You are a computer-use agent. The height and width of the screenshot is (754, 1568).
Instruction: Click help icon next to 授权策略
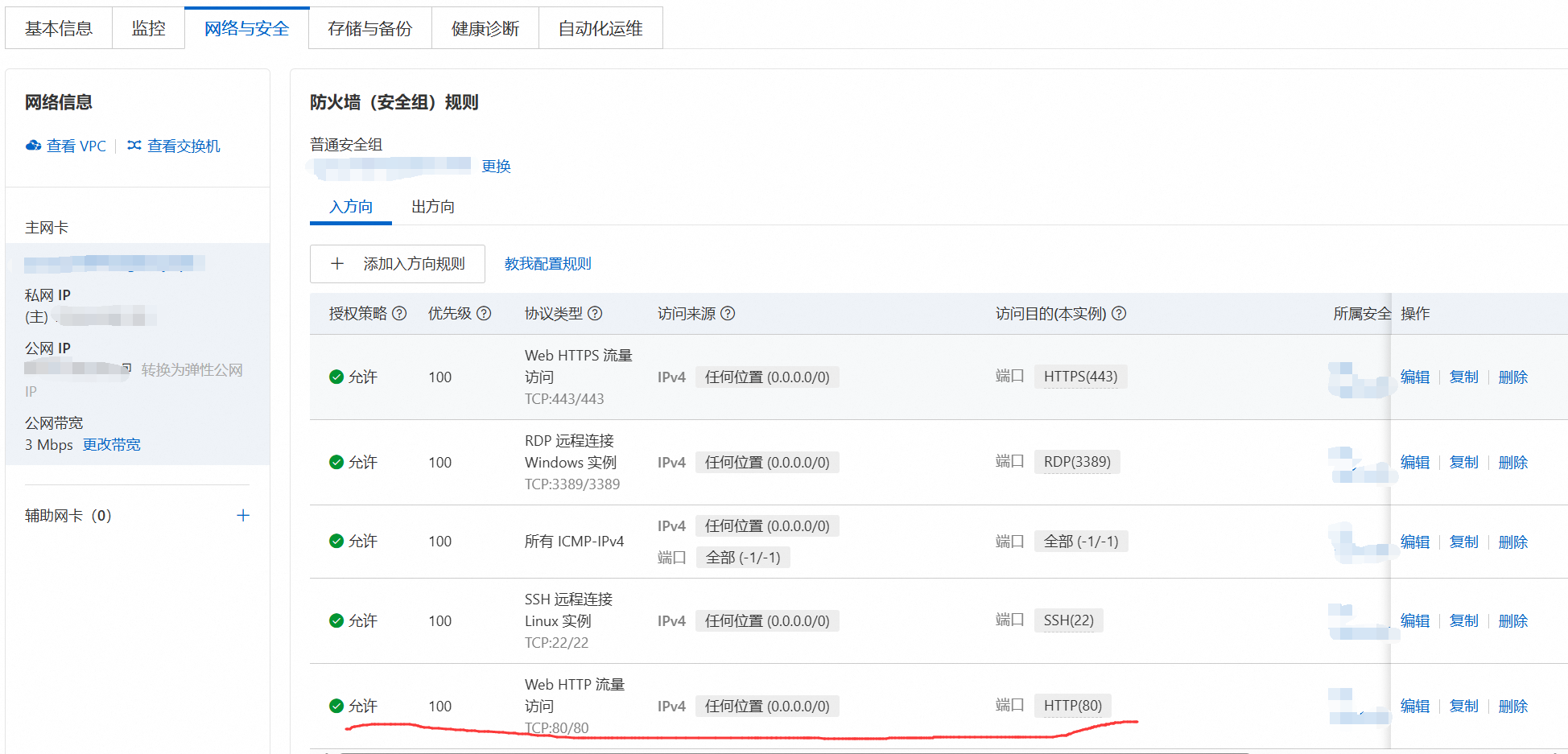coord(399,314)
